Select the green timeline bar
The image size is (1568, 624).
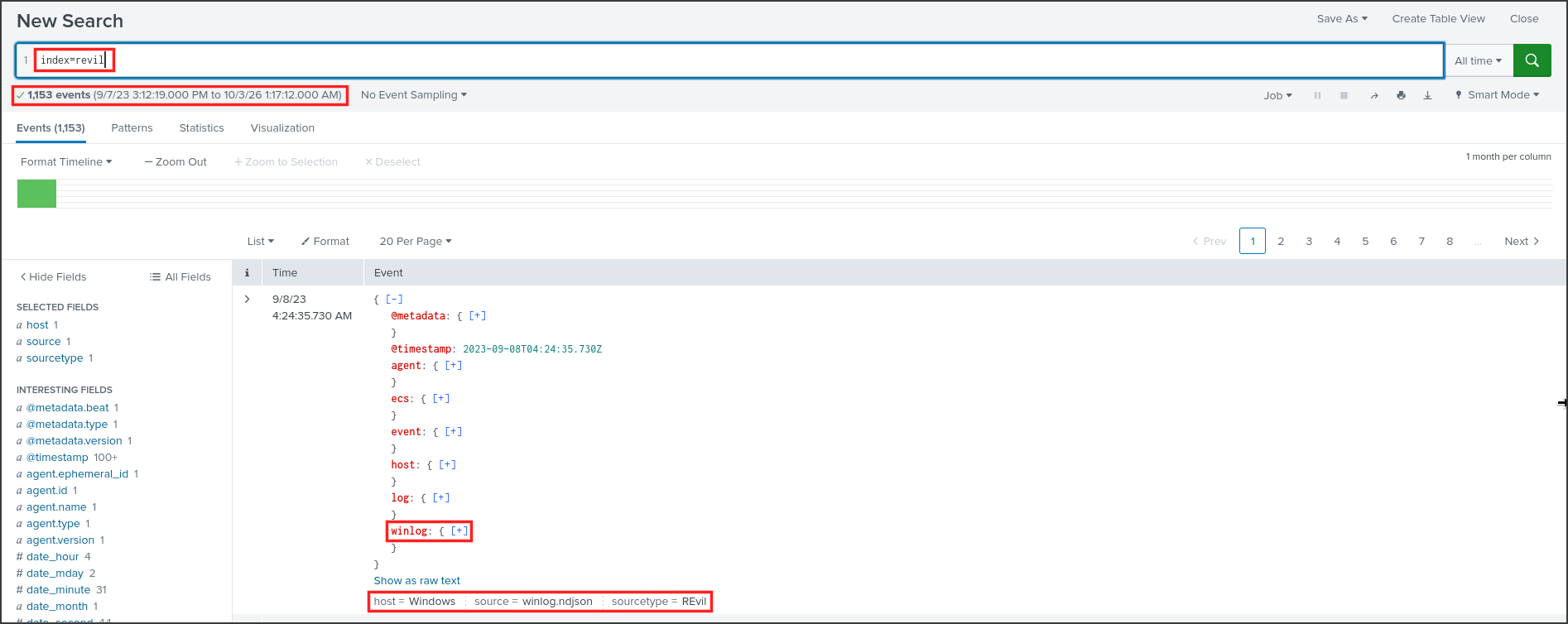point(36,194)
